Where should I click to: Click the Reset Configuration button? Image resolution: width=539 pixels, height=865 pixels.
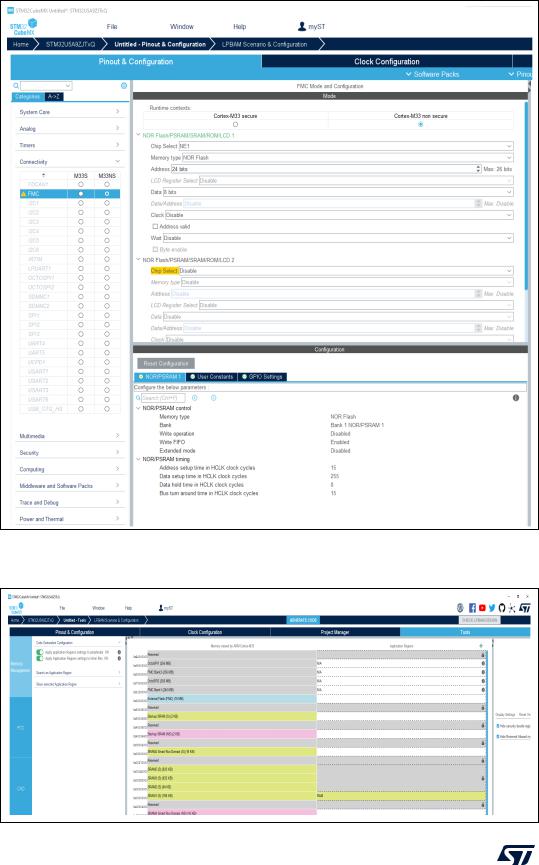[166, 364]
